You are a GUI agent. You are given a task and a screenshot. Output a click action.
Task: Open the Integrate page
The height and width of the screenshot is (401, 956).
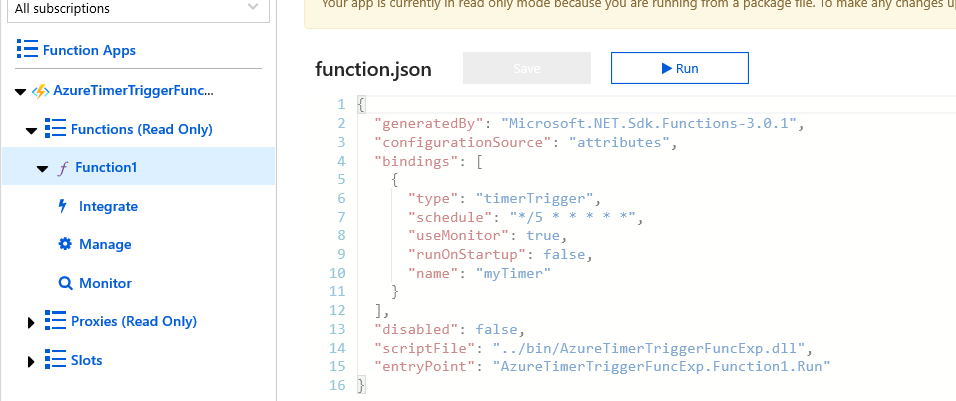pos(109,207)
